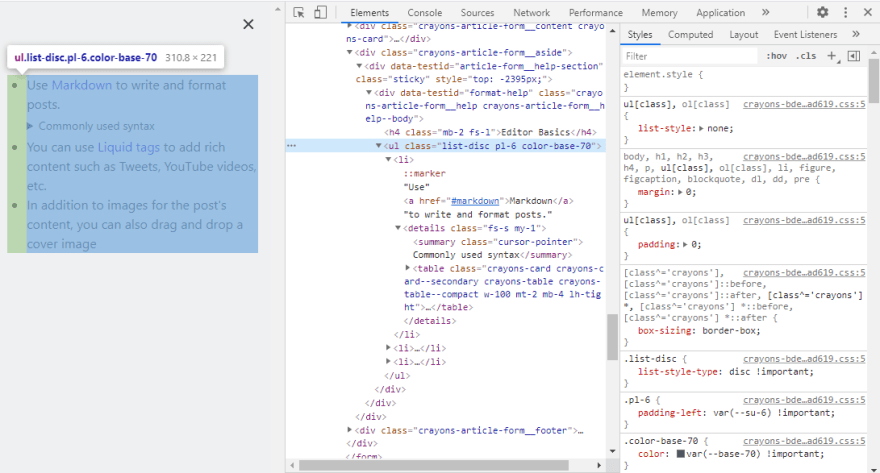The width and height of the screenshot is (880, 473).
Task: Click the list-style-type disc declaration
Action: tap(725, 372)
